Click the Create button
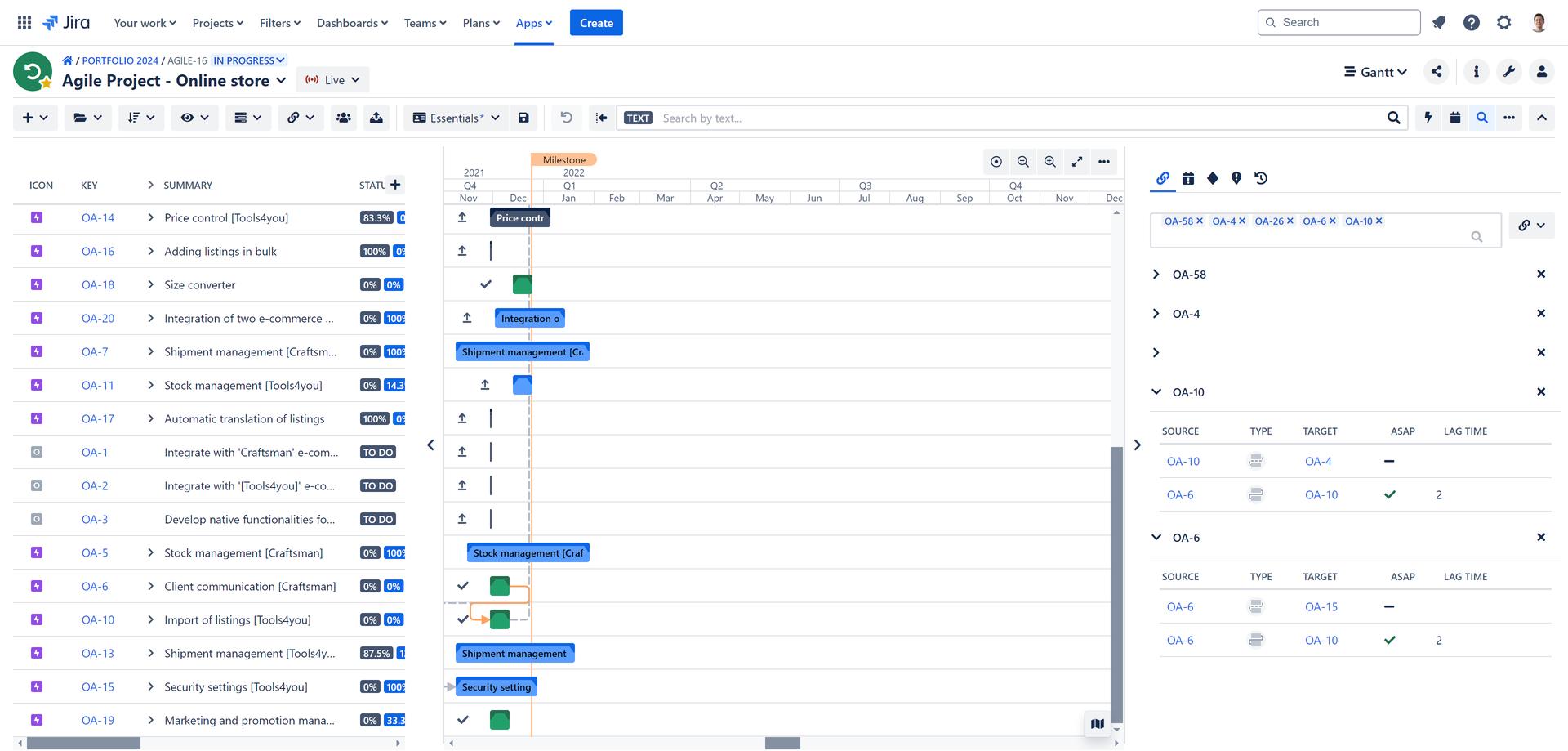The width and height of the screenshot is (1568, 751). point(596,23)
